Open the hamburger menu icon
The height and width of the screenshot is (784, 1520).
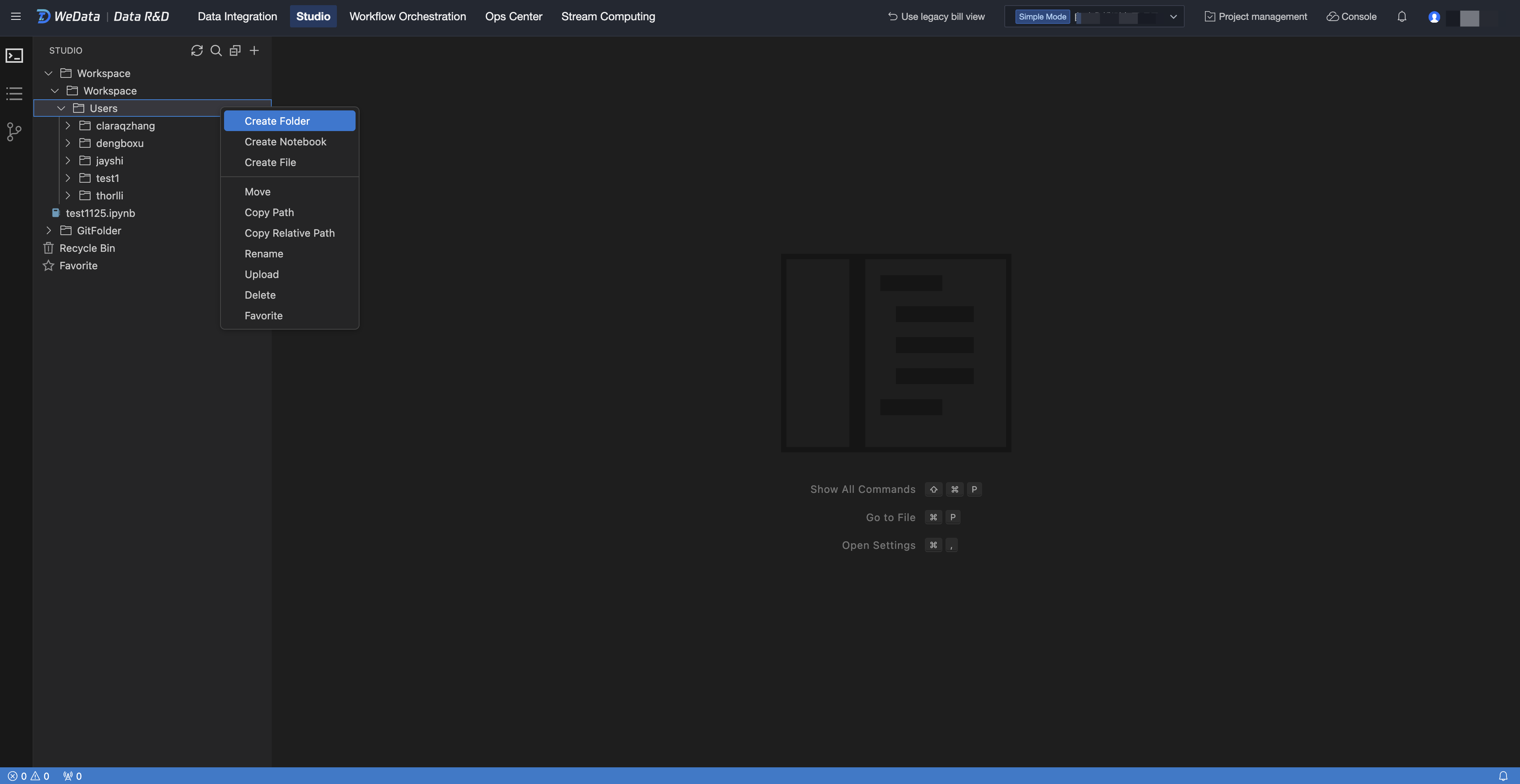point(16,17)
